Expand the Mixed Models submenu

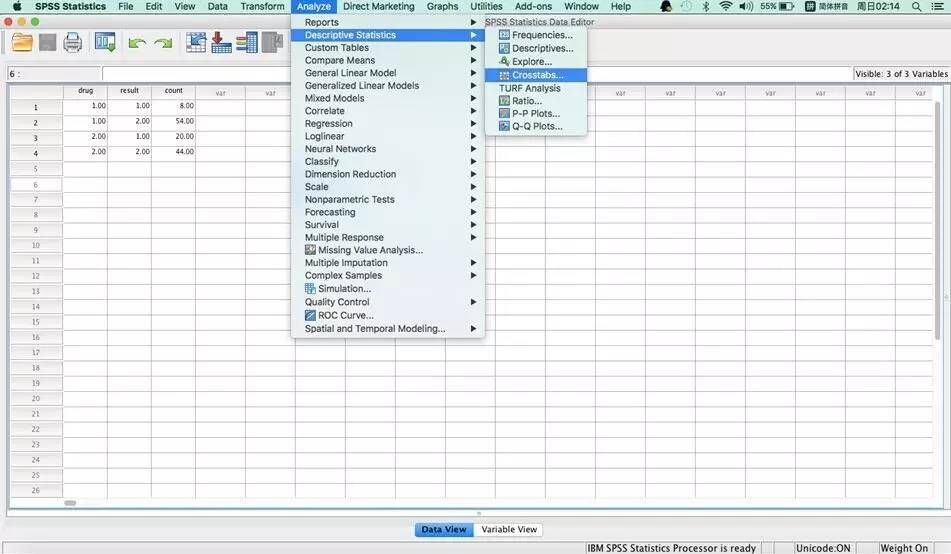point(388,98)
